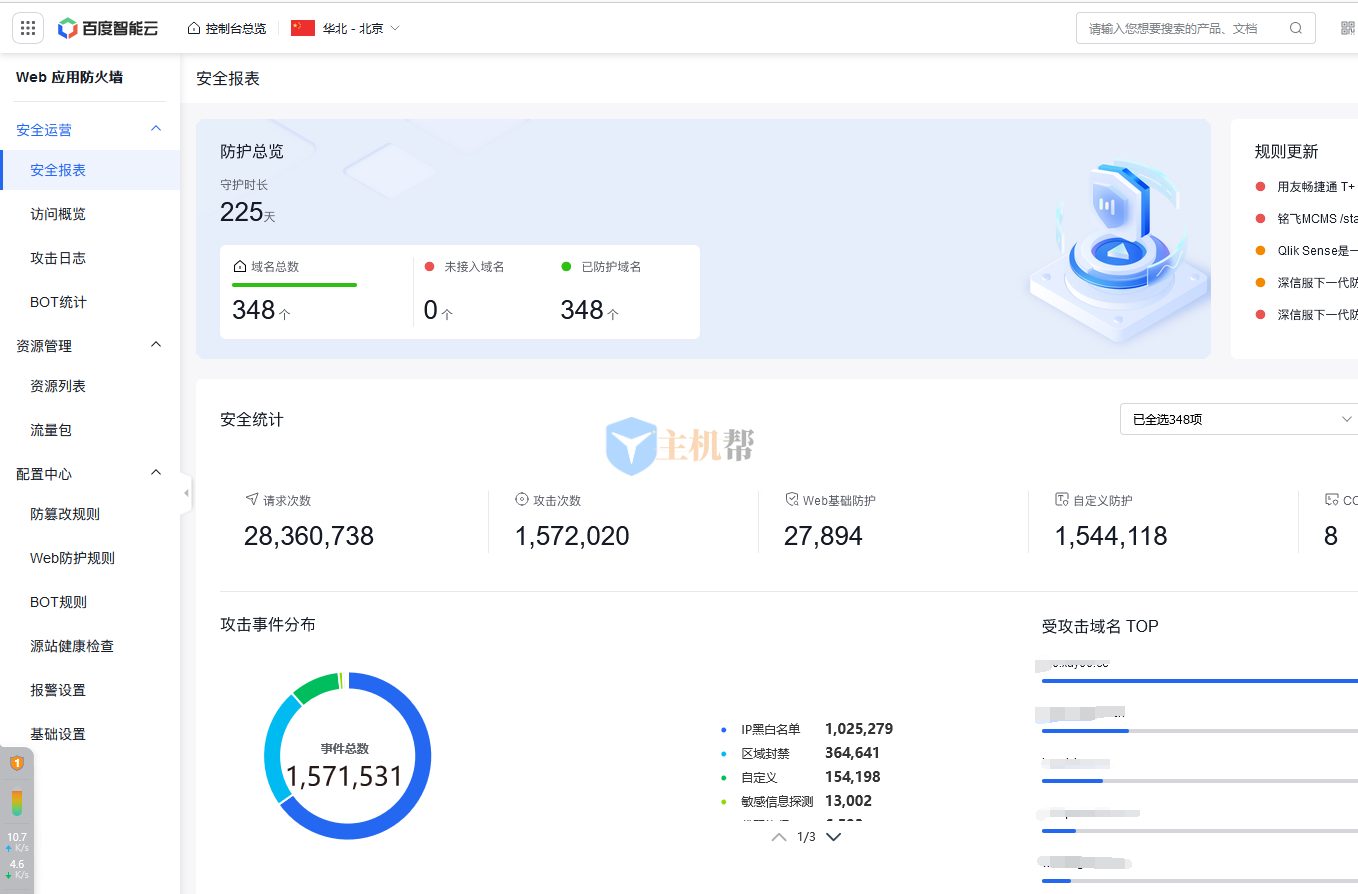The height and width of the screenshot is (894, 1358).
Task: Open rule update 用友畅捷通 T+
Action: point(1316,187)
